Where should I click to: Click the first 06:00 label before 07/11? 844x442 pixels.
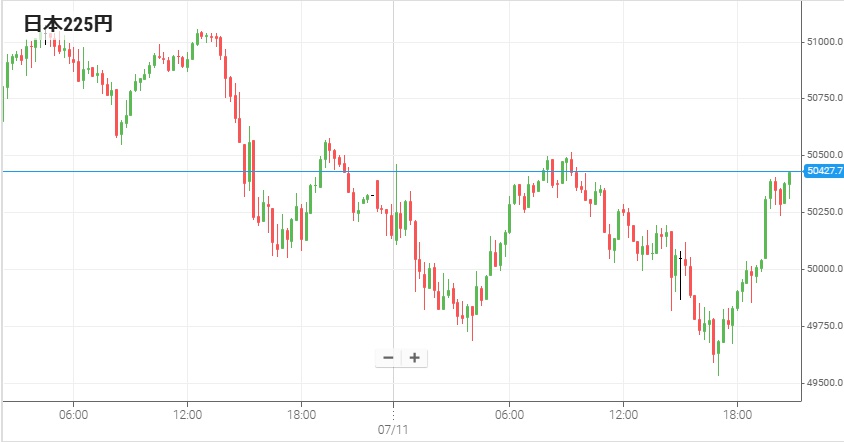tap(73, 413)
